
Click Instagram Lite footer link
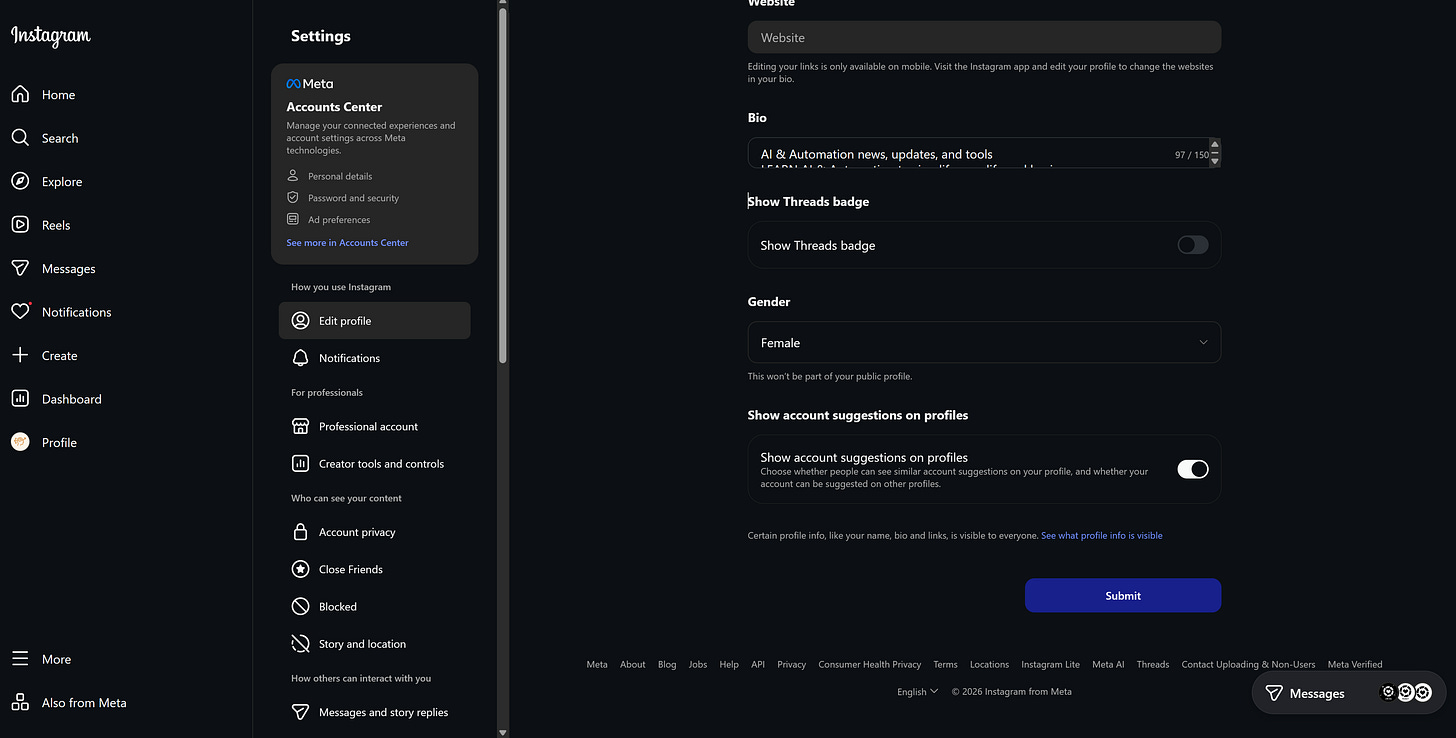pyautogui.click(x=1050, y=664)
